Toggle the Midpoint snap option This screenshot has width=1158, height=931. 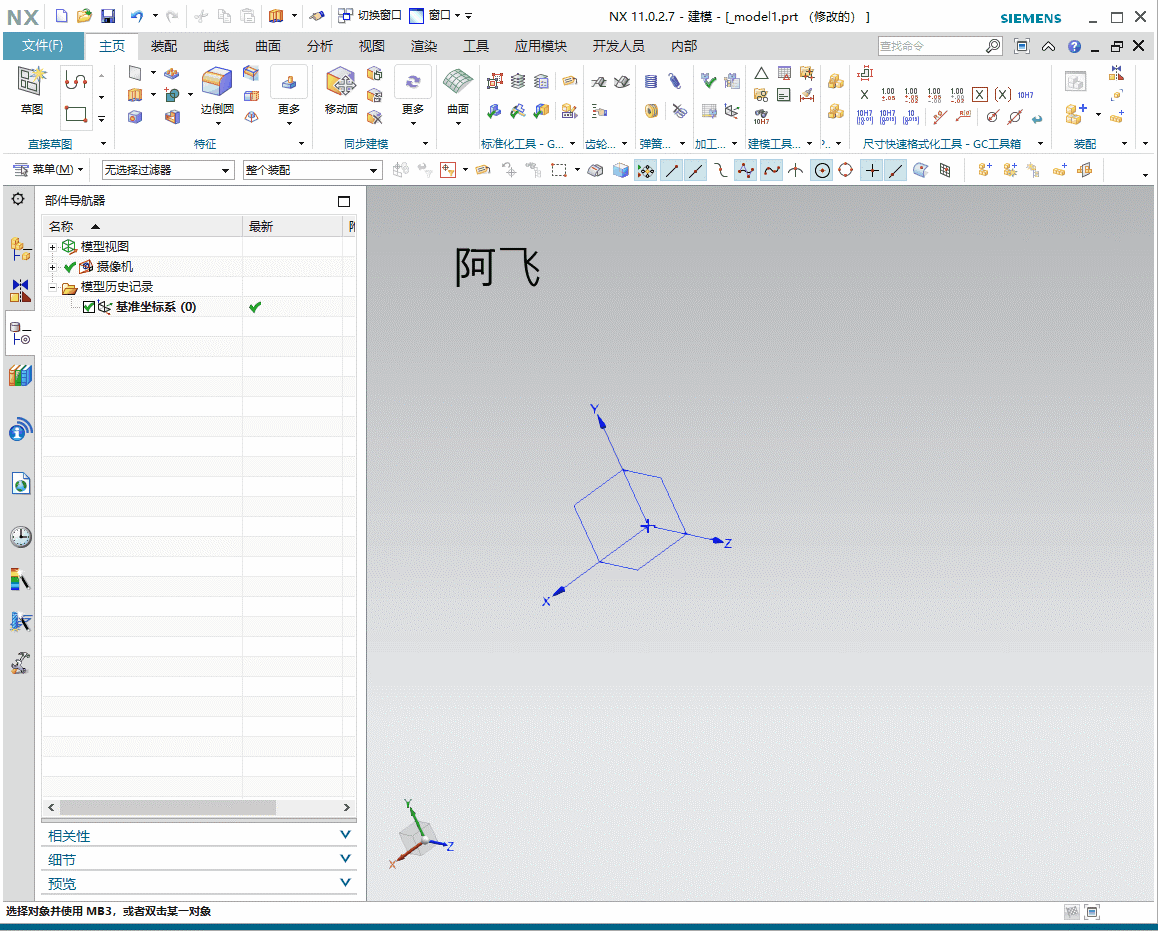(x=695, y=171)
